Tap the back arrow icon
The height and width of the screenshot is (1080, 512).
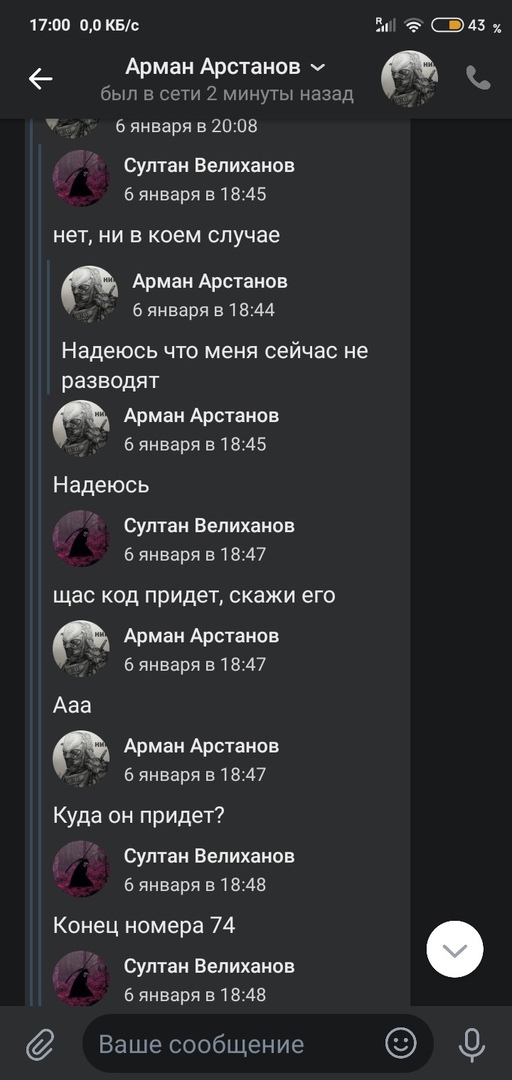40,79
